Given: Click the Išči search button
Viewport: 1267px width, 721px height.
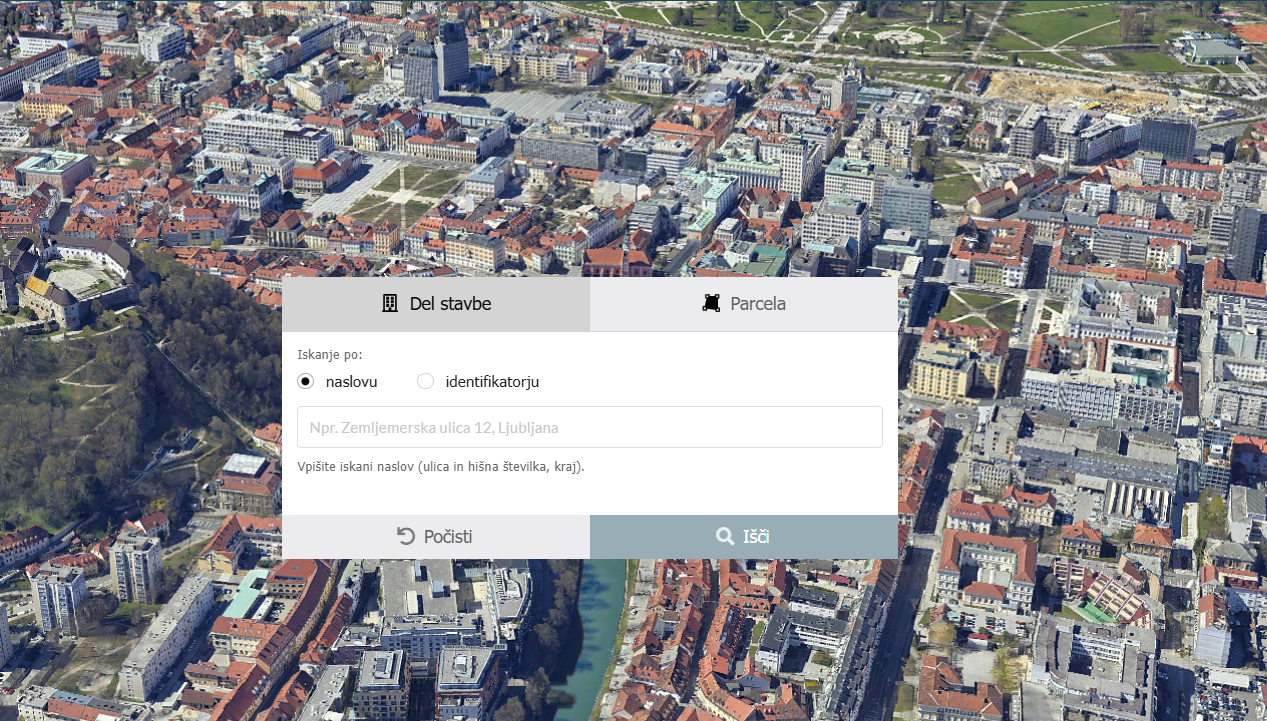Looking at the screenshot, I should point(744,537).
